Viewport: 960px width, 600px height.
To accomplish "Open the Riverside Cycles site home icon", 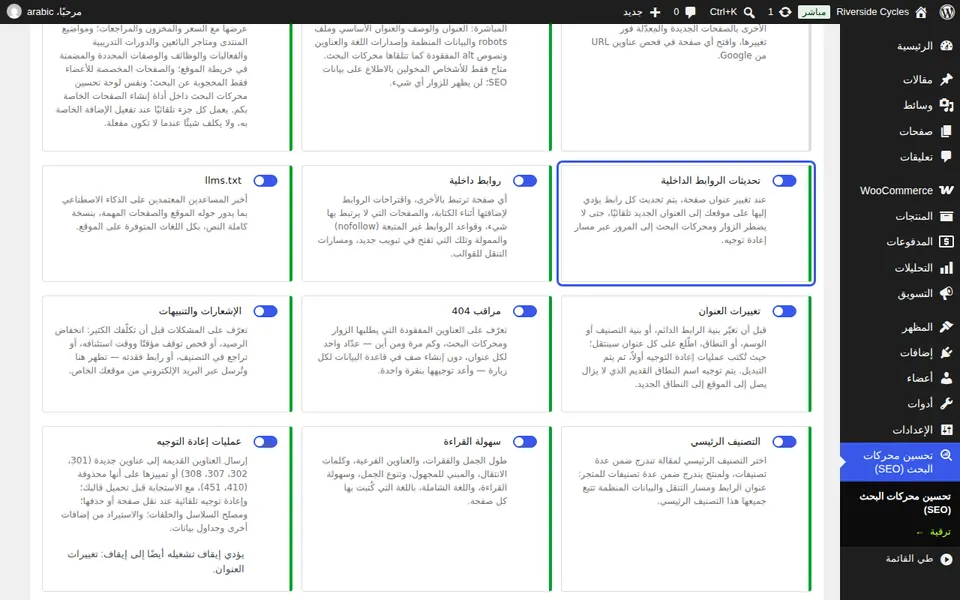I will click(921, 12).
